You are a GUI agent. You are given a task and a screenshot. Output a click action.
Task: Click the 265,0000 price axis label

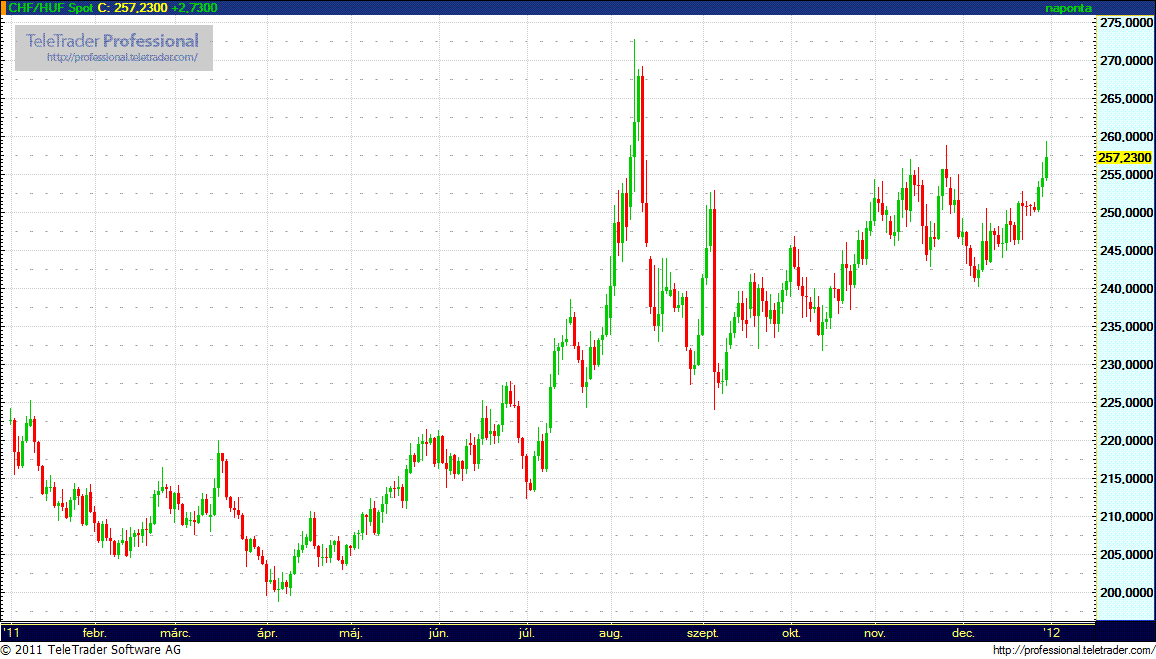[1126, 99]
